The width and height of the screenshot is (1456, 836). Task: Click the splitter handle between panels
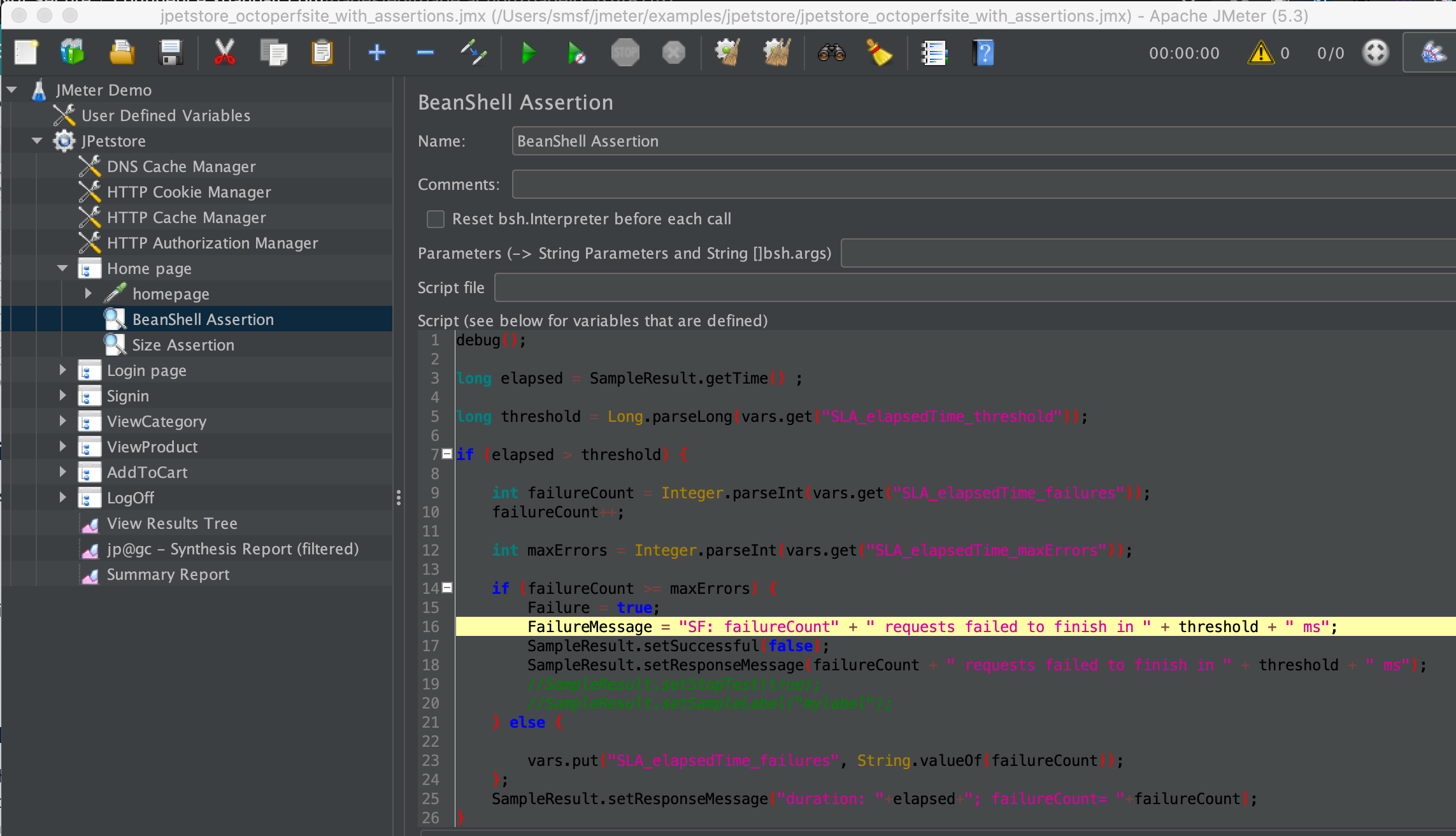tap(399, 497)
